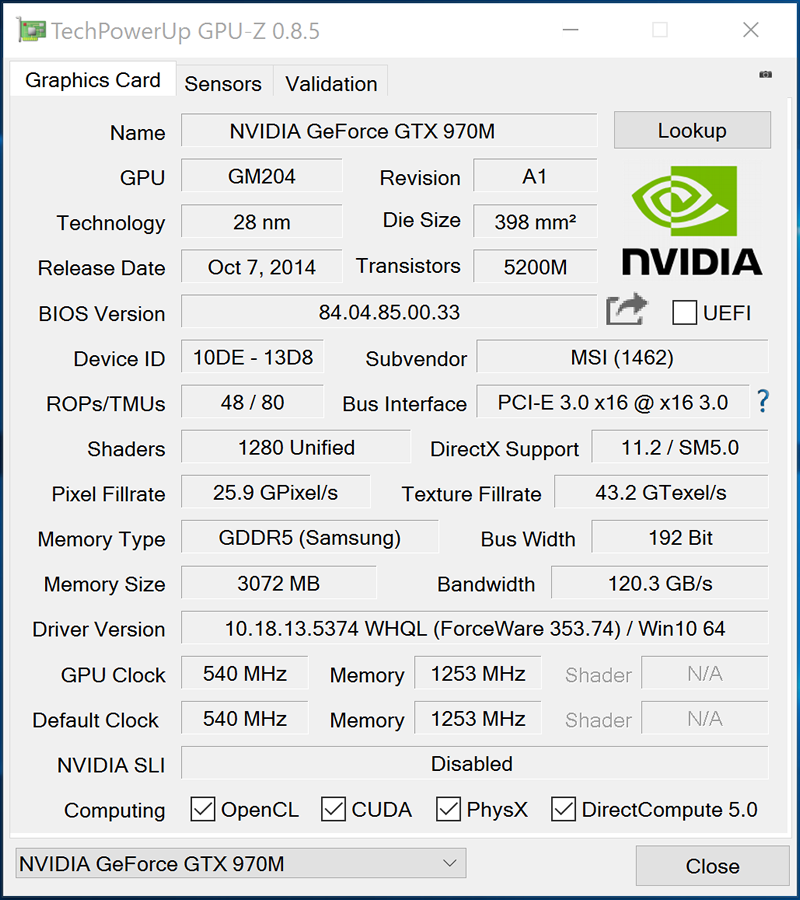Click the Default Clock field 540 MHz
800x900 pixels.
[245, 718]
